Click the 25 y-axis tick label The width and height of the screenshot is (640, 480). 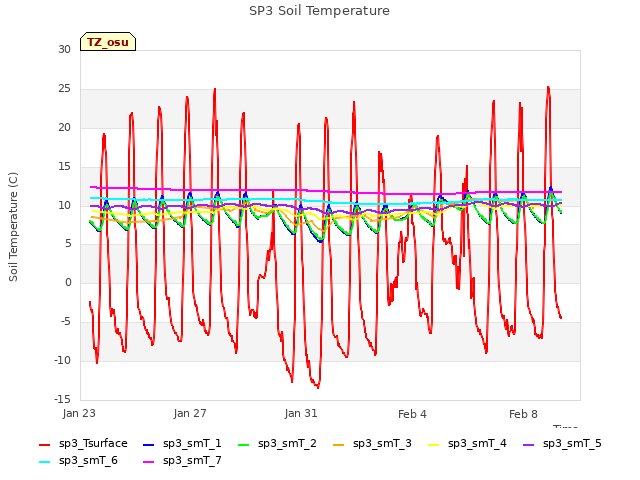64,89
